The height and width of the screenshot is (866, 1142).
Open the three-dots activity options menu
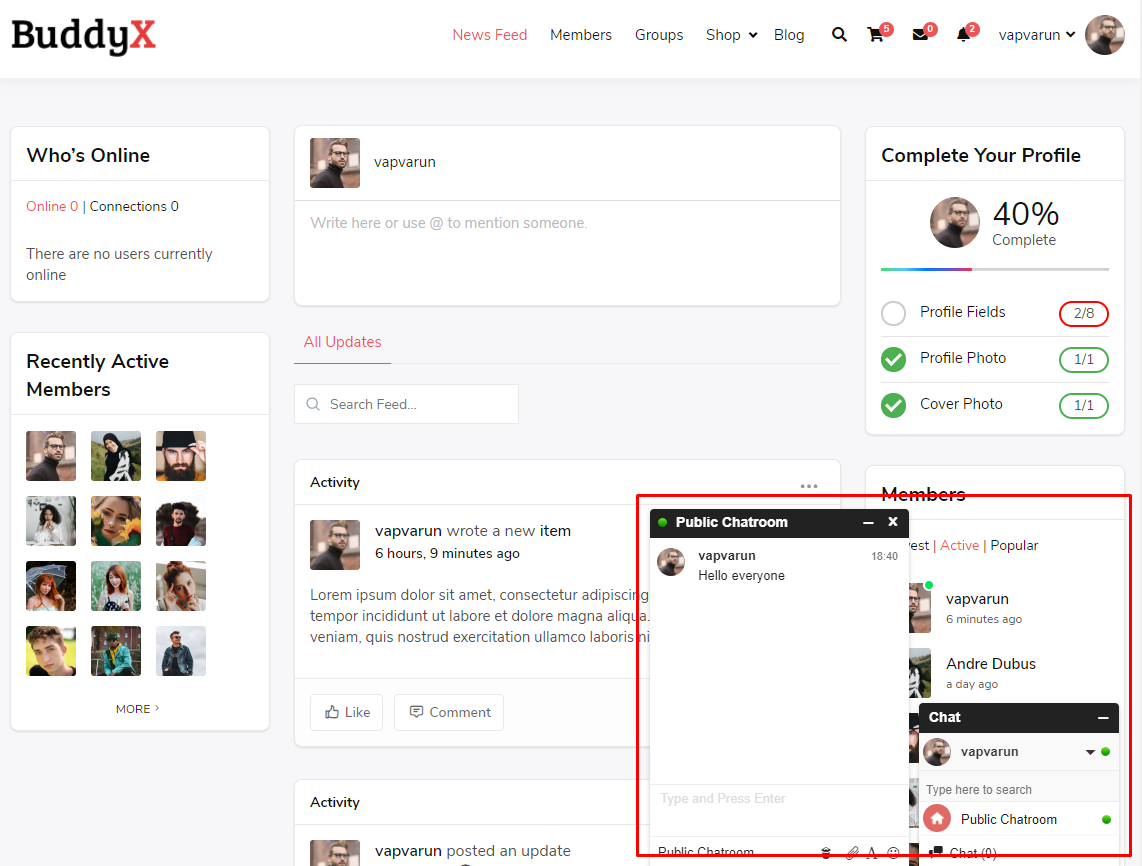(809, 486)
